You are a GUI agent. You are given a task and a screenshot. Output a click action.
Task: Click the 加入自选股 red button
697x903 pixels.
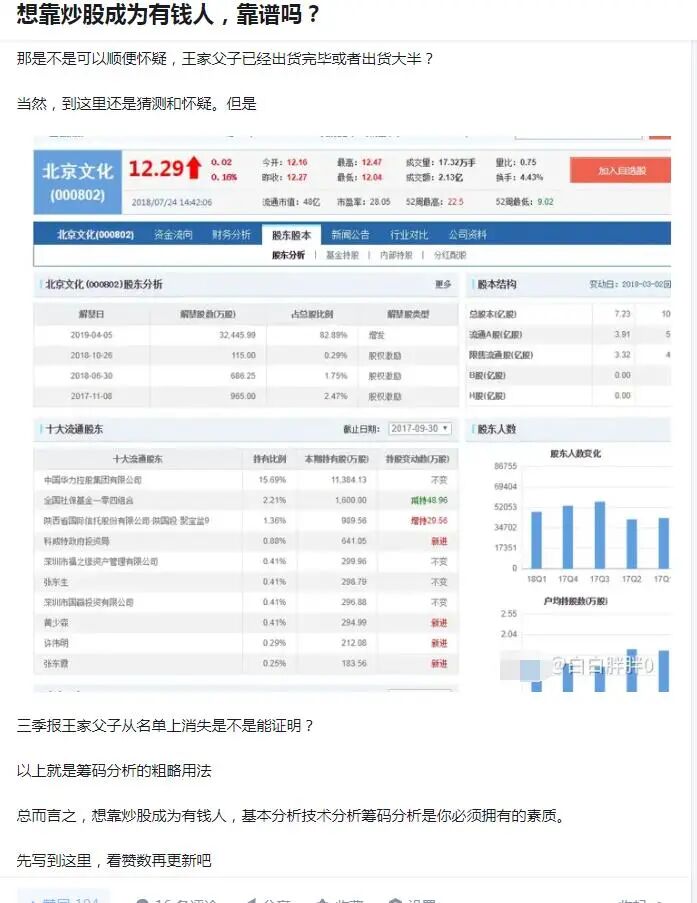620,170
